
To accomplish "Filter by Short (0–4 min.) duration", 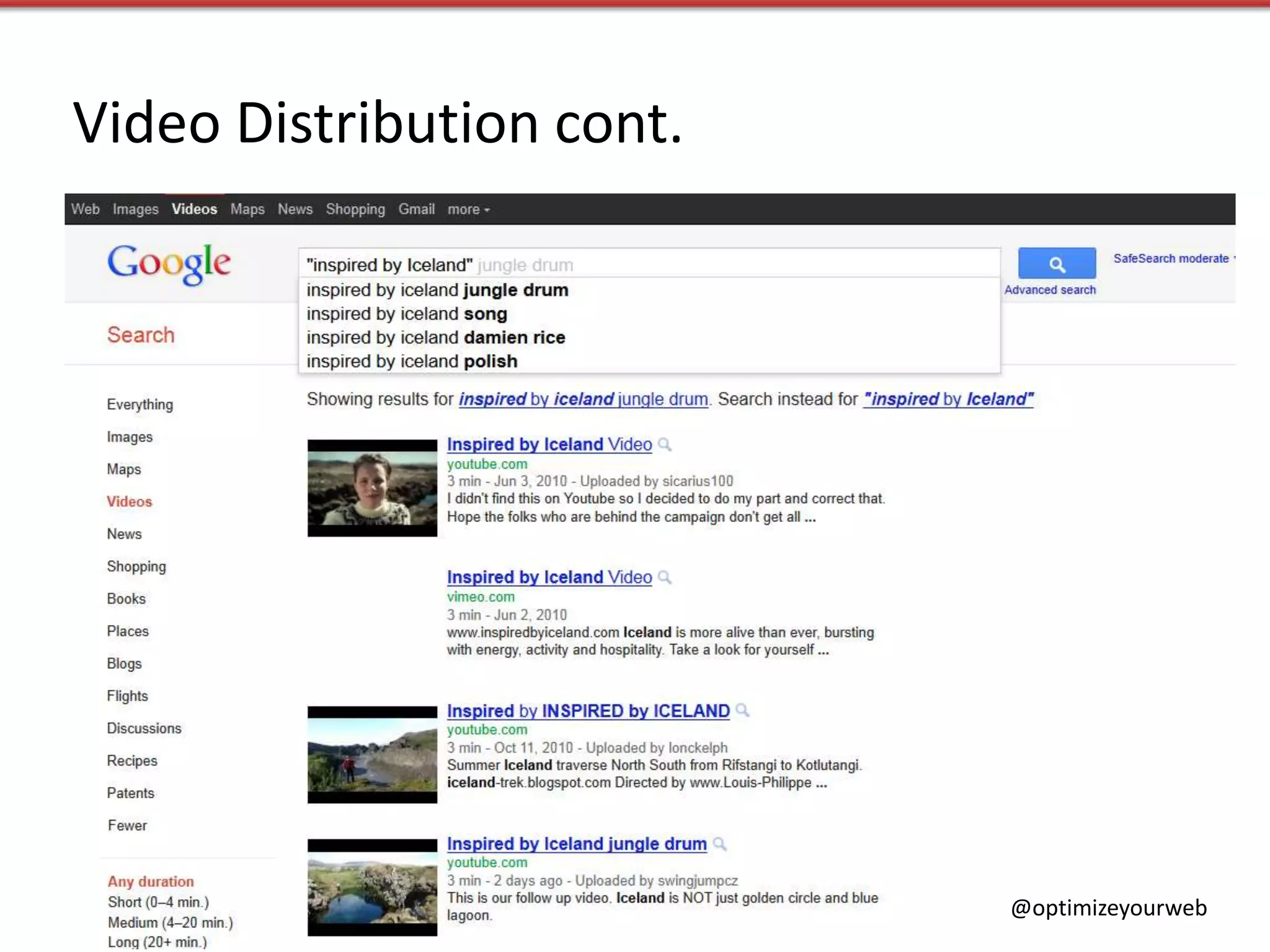I will click(x=158, y=902).
